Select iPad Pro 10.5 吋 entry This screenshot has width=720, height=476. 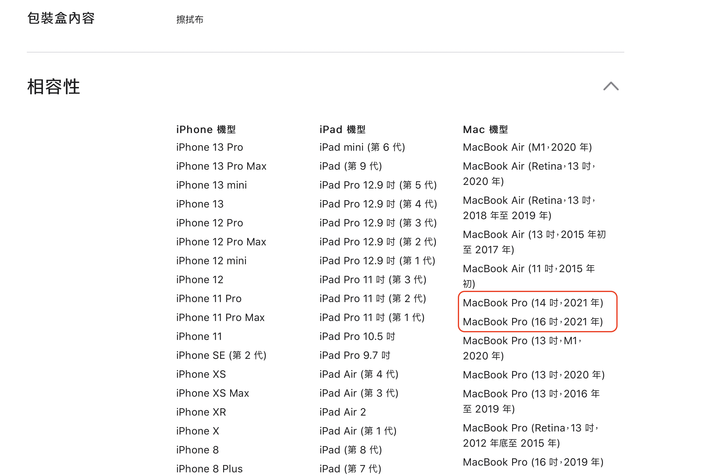point(357,336)
